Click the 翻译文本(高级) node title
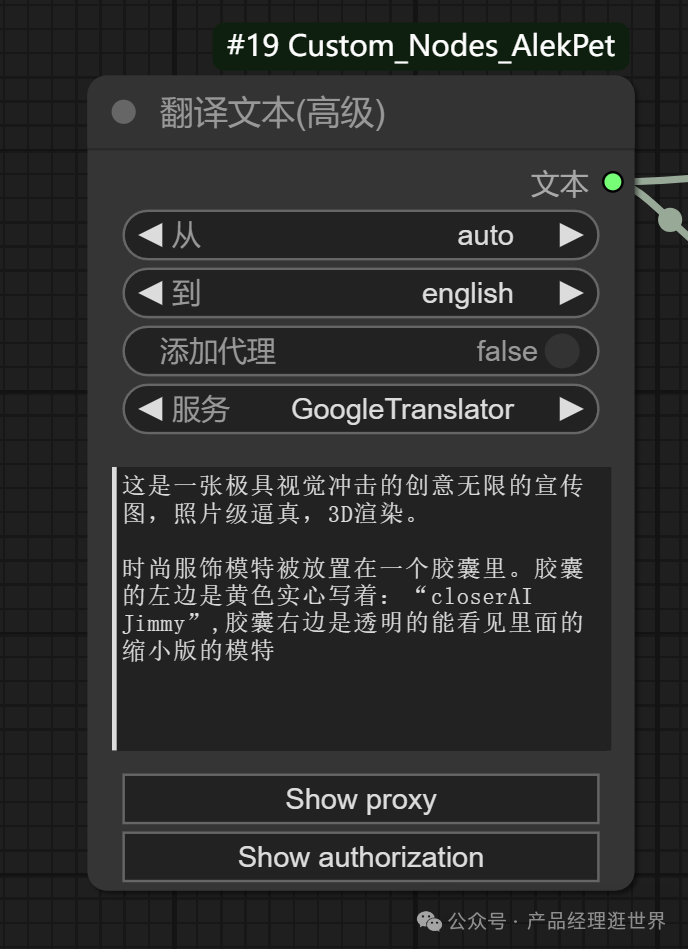 (x=272, y=113)
